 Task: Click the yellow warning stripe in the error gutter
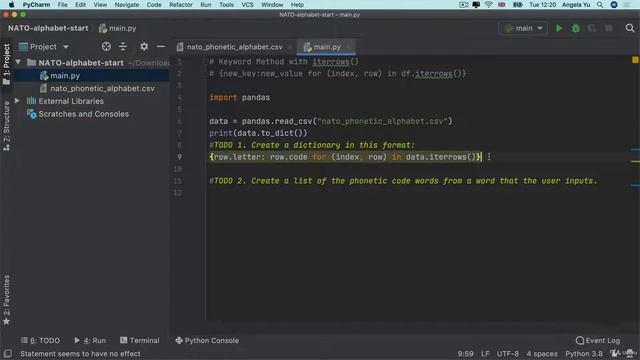click(635, 162)
